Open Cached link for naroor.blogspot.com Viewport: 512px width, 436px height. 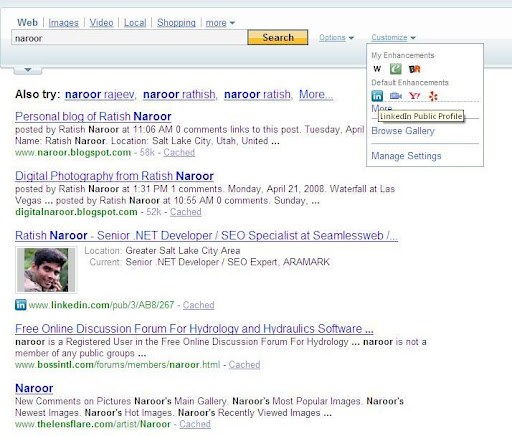click(x=179, y=152)
